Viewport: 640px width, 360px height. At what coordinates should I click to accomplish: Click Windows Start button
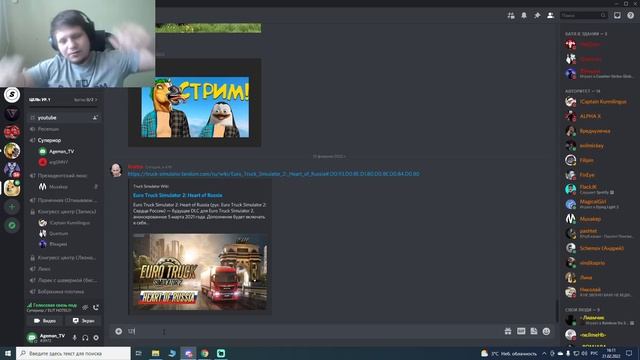pos(8,353)
